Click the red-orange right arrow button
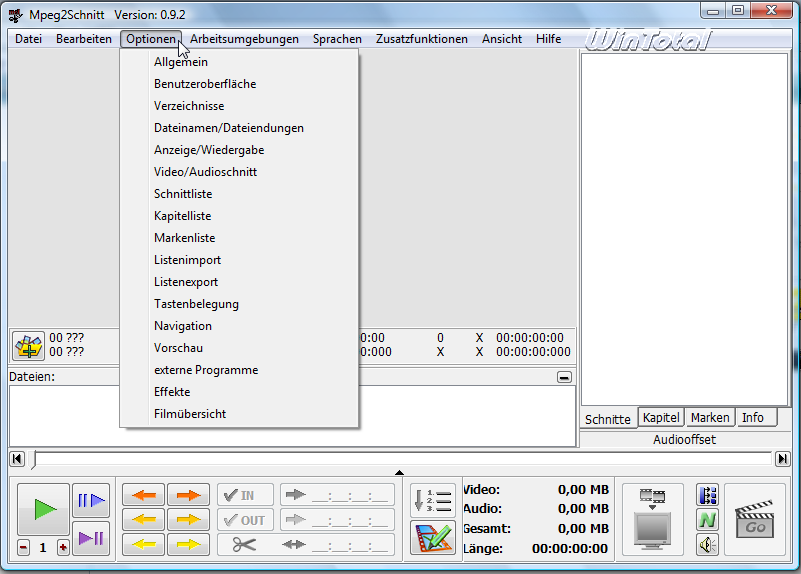Screen dimensions: 801x574 189,495
